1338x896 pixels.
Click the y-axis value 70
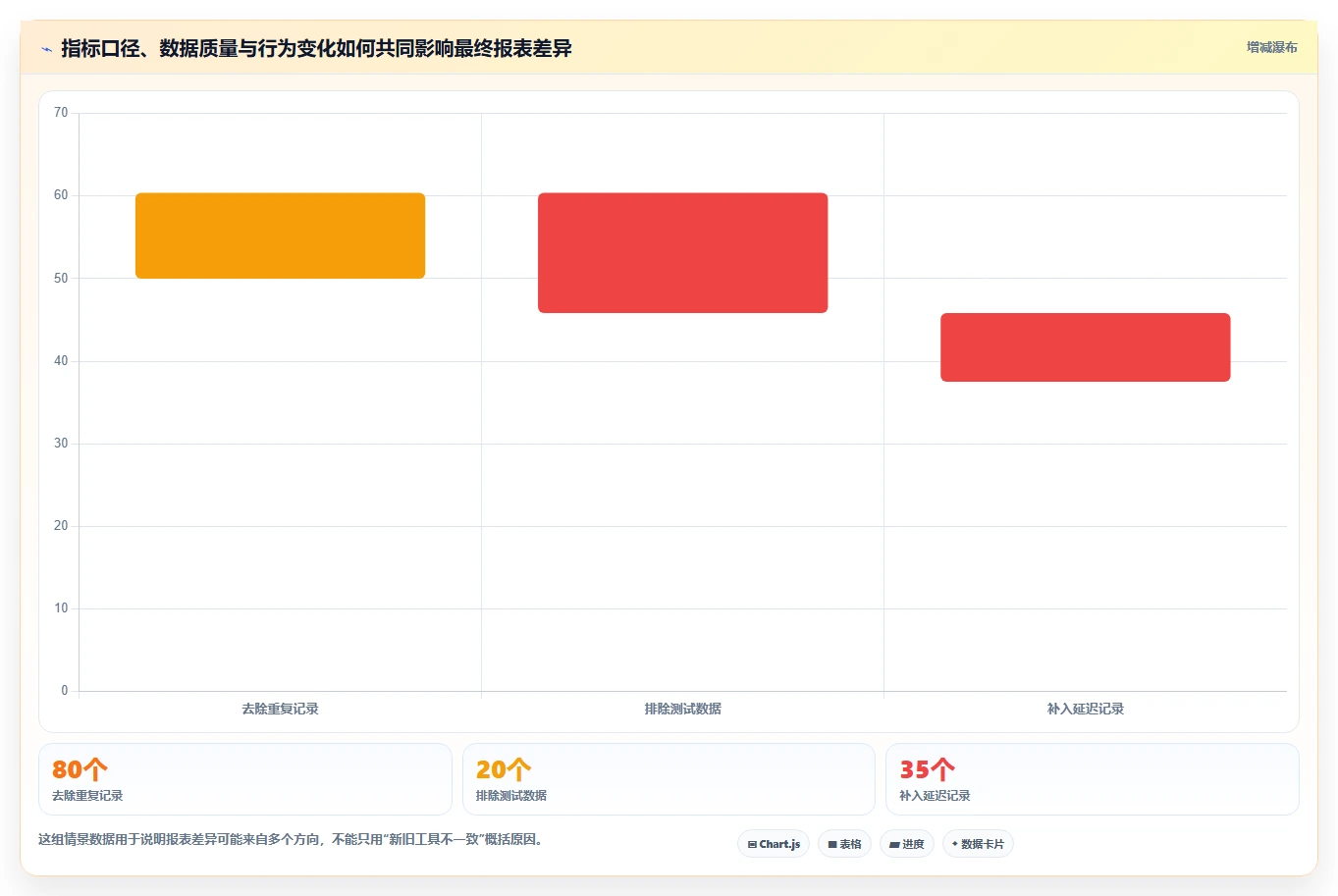tap(61, 113)
